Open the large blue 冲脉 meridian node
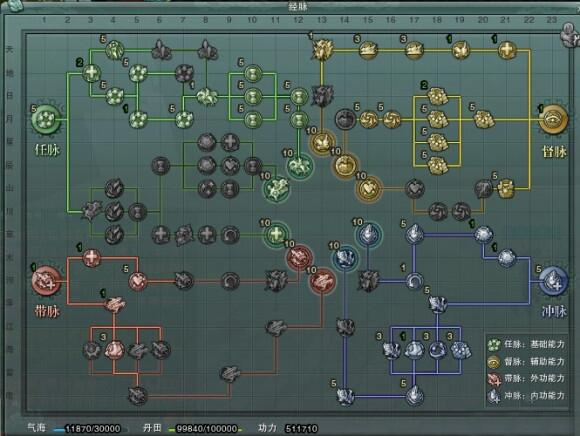This screenshot has width=580, height=436. (553, 281)
